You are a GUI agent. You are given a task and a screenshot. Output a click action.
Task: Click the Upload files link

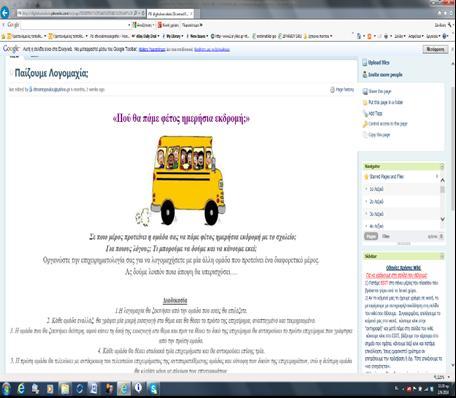pyautogui.click(x=379, y=62)
